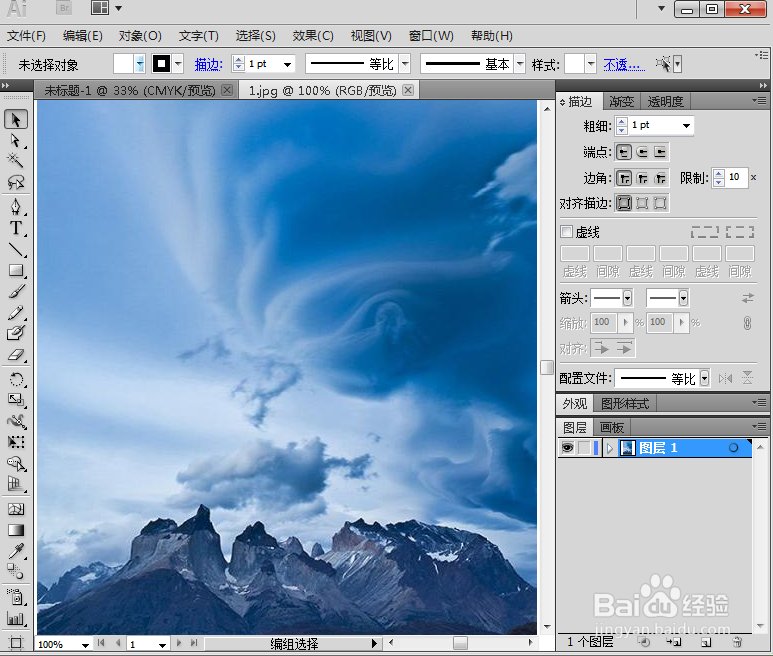Select the Type tool
The width and height of the screenshot is (773, 656).
pos(16,228)
